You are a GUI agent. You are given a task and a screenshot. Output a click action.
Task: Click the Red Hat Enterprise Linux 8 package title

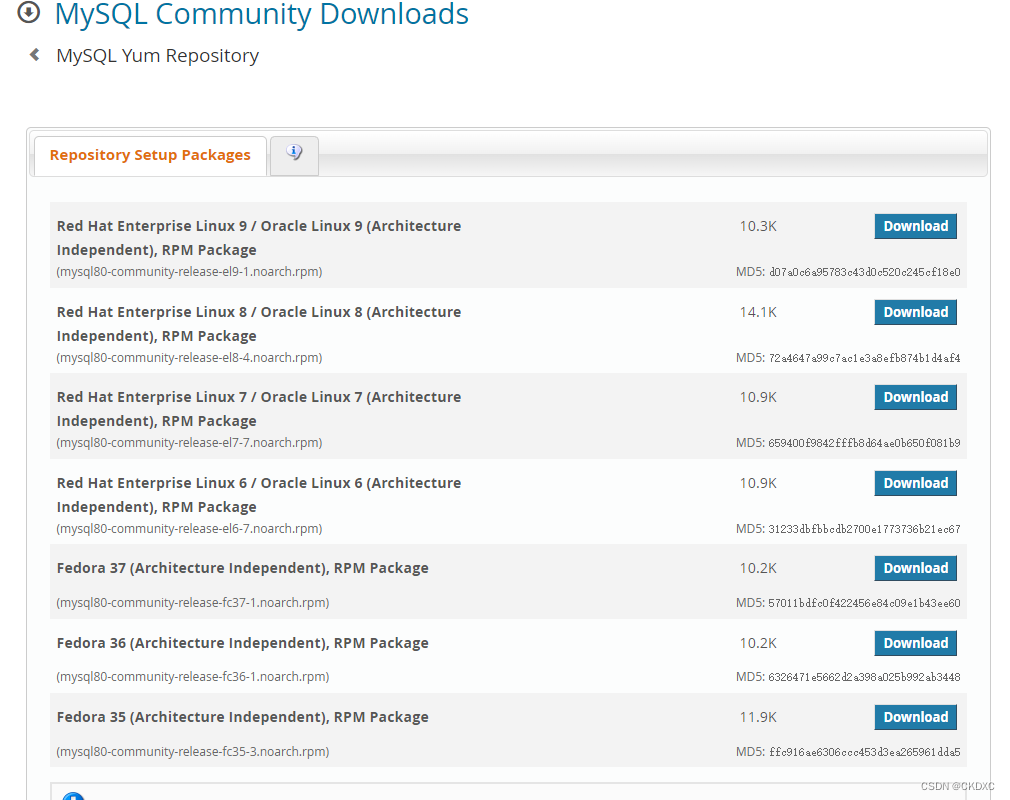(259, 324)
